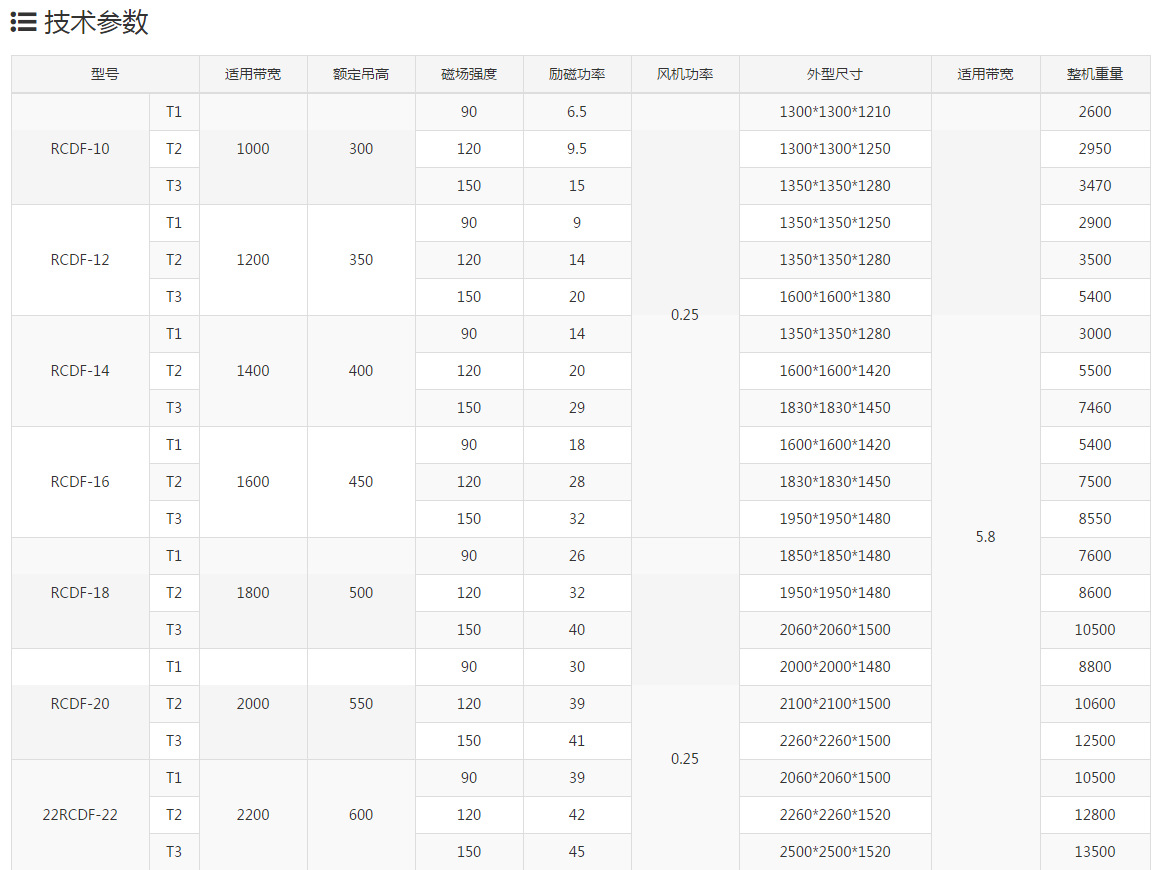Select the 22RCDF-22 model cell
The height and width of the screenshot is (870, 1162).
pyautogui.click(x=80, y=815)
